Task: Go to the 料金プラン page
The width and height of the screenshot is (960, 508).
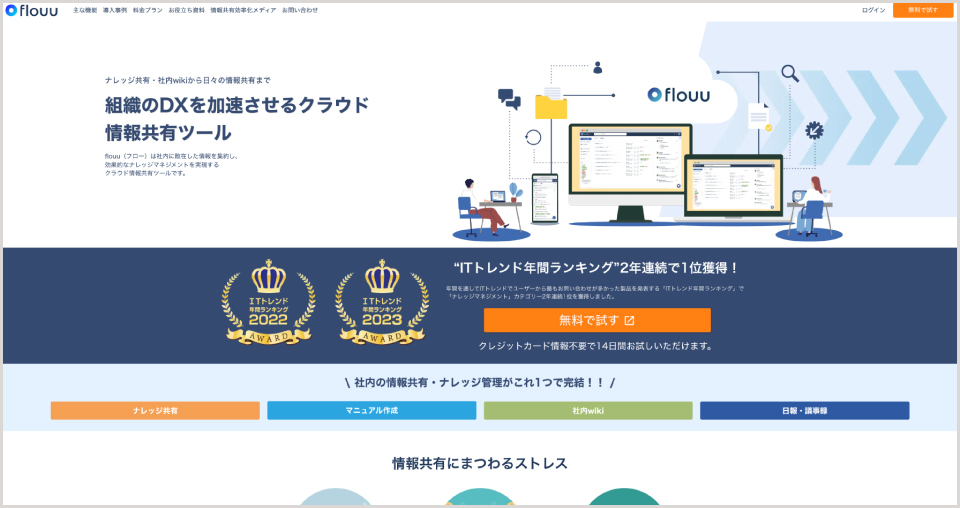Action: [x=148, y=10]
